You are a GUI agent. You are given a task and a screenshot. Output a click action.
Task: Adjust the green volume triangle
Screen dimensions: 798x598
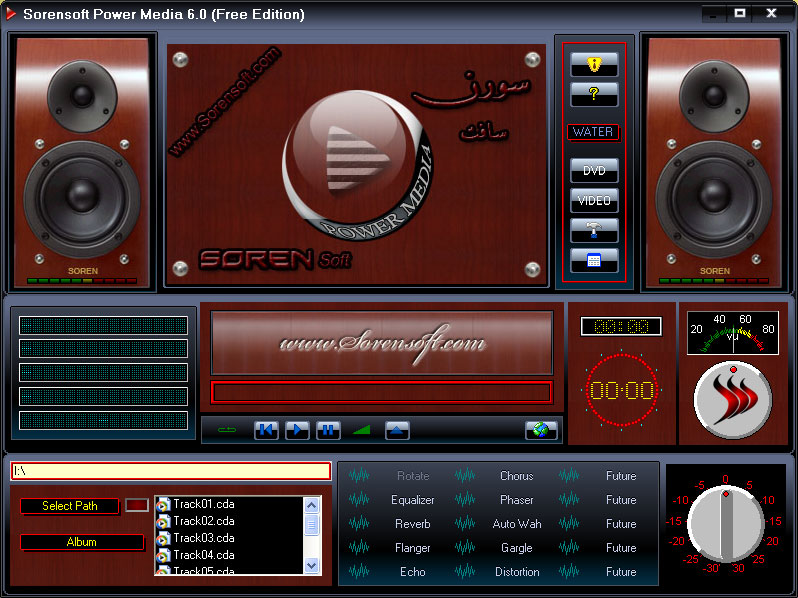point(362,431)
